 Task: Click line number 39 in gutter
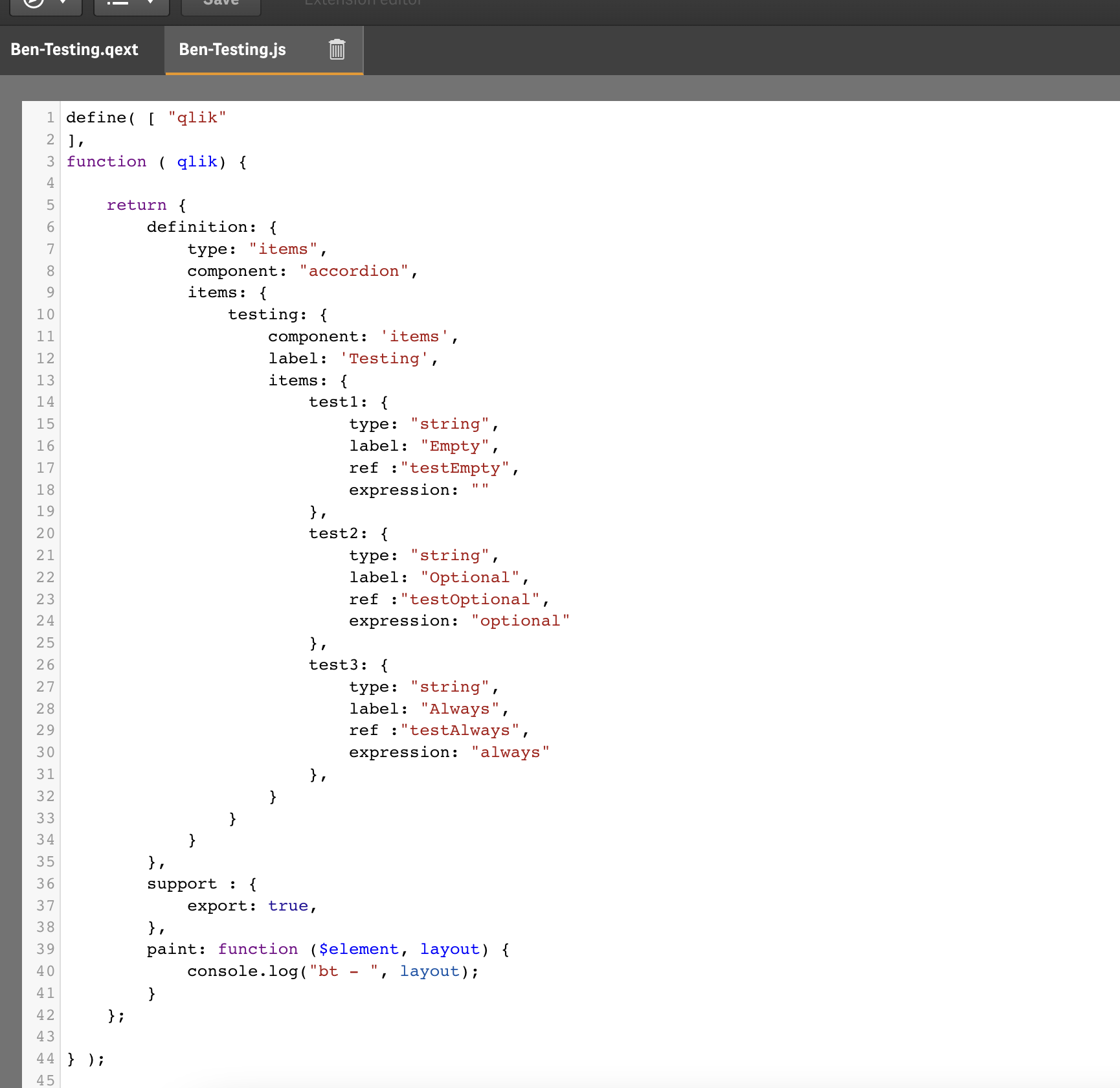tap(45, 949)
